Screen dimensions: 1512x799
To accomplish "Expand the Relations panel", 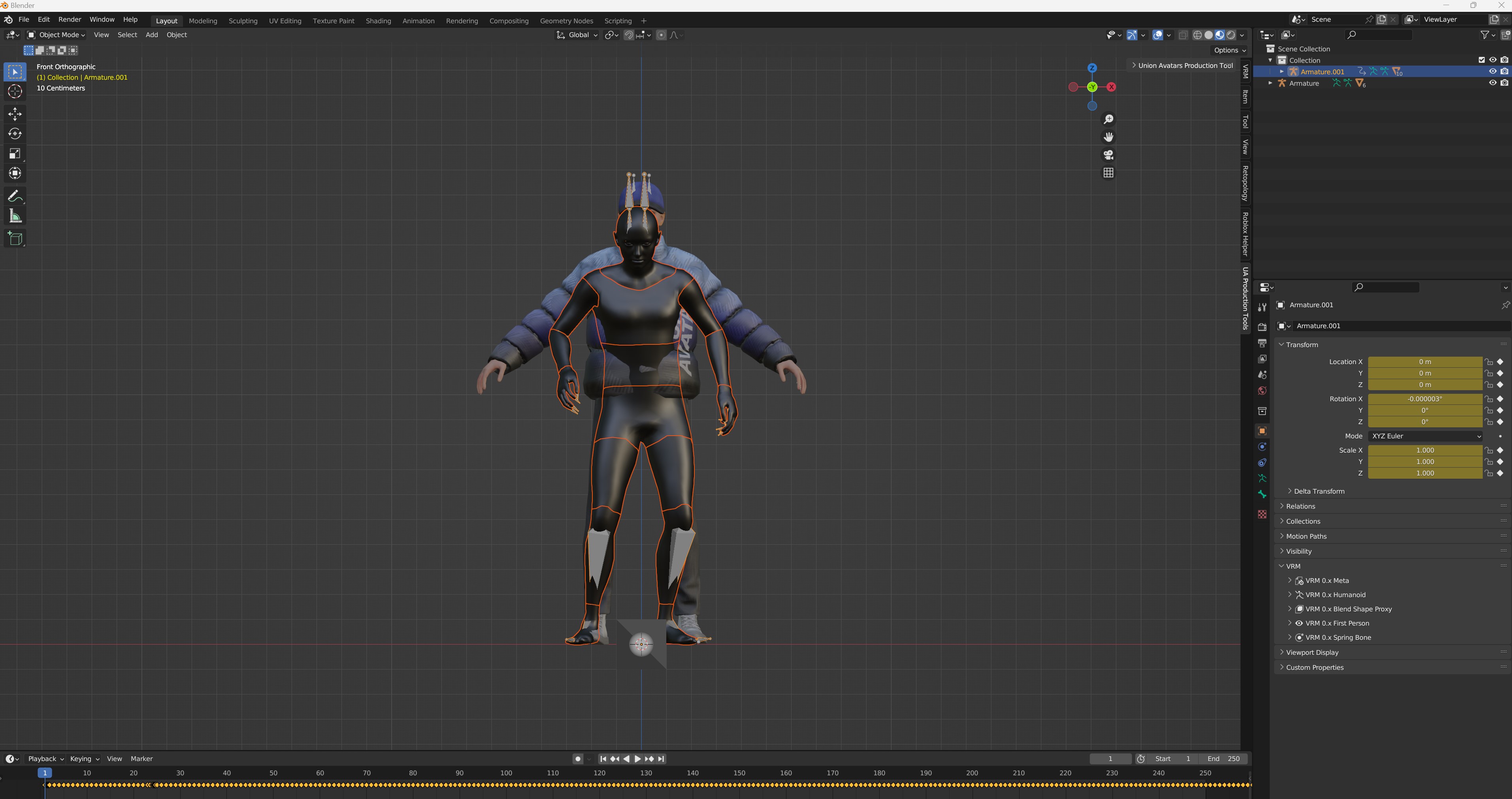I will click(1300, 506).
